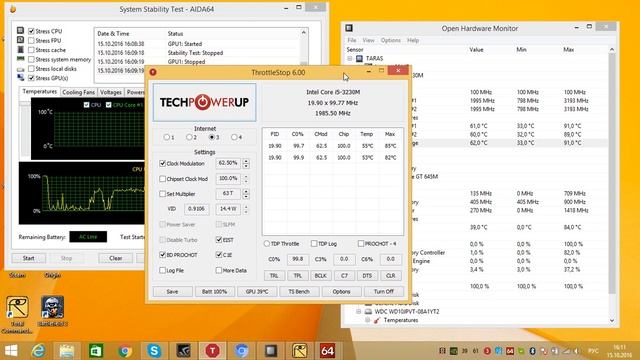The width and height of the screenshot is (640, 360).
Task: Switch to Cooling Fans tab in AIDA64
Action: pyautogui.click(x=78, y=92)
